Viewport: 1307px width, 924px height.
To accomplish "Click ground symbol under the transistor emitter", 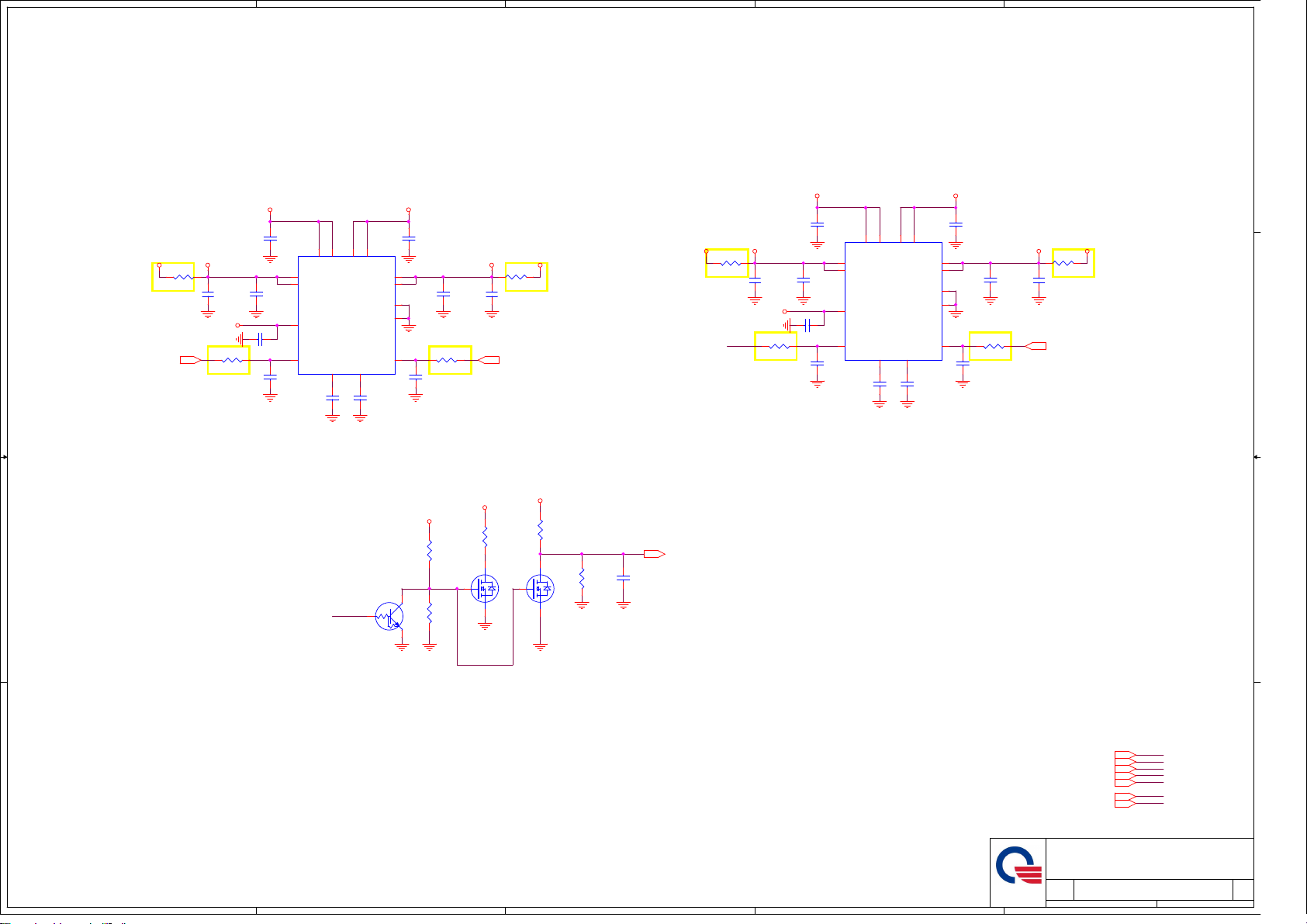I will click(x=402, y=645).
